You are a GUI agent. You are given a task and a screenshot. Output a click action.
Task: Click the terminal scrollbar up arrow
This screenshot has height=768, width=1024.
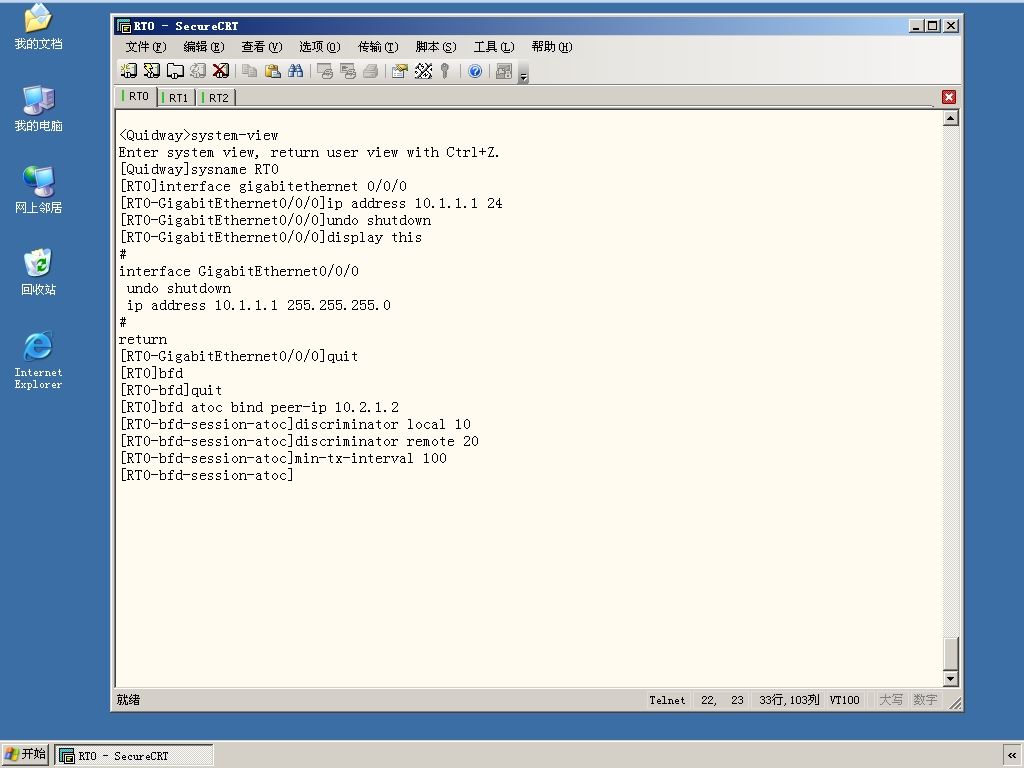click(951, 118)
